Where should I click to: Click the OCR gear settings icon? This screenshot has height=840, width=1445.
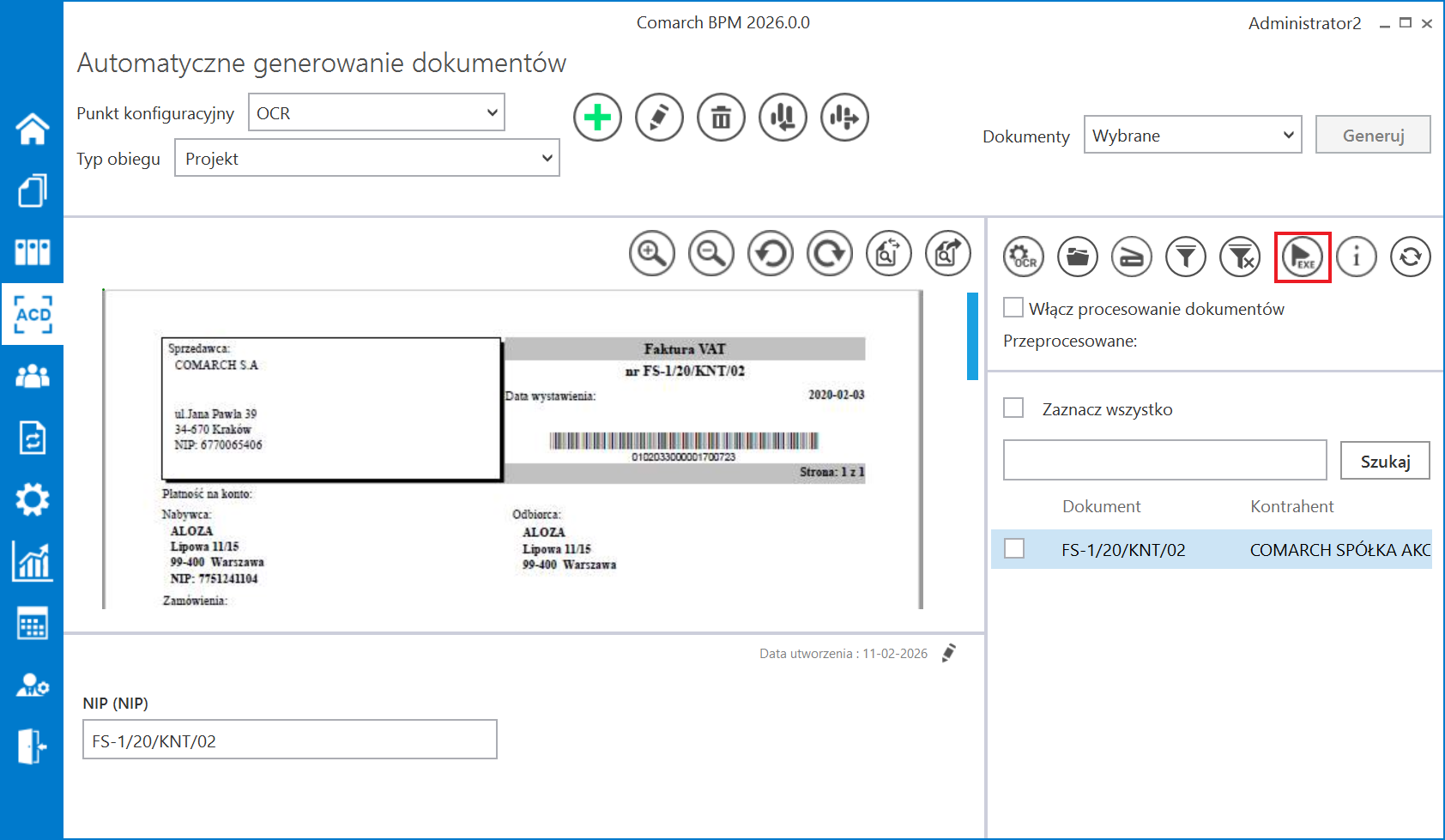(x=1024, y=257)
